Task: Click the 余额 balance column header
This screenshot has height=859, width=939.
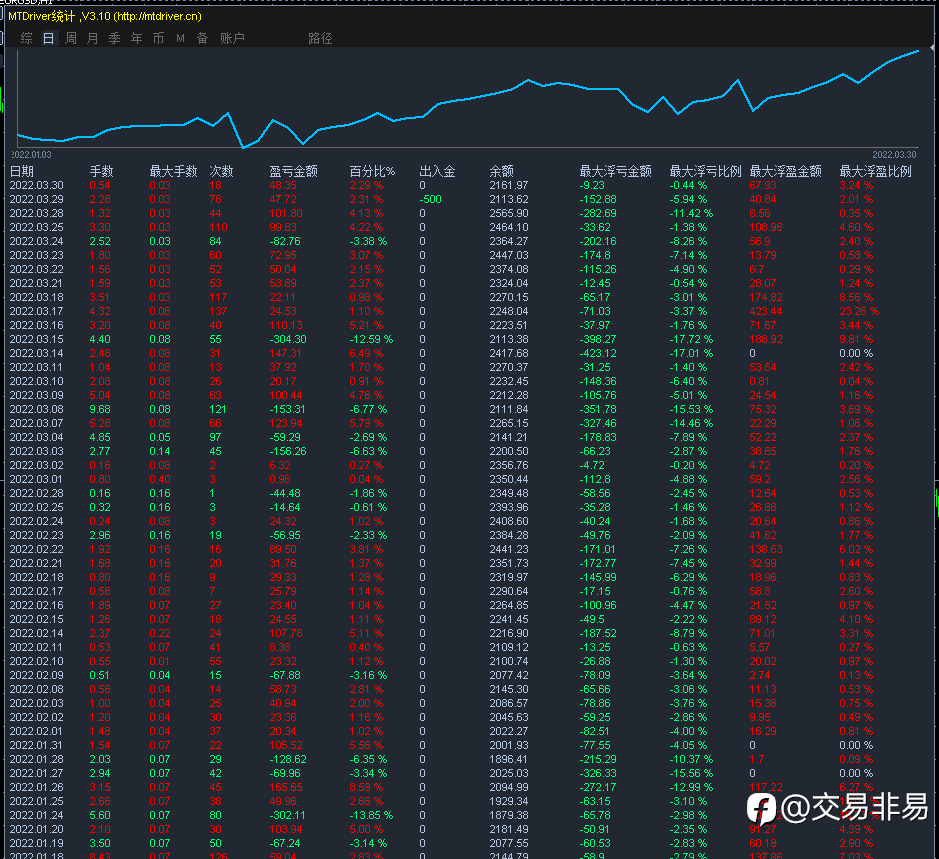Action: (502, 171)
